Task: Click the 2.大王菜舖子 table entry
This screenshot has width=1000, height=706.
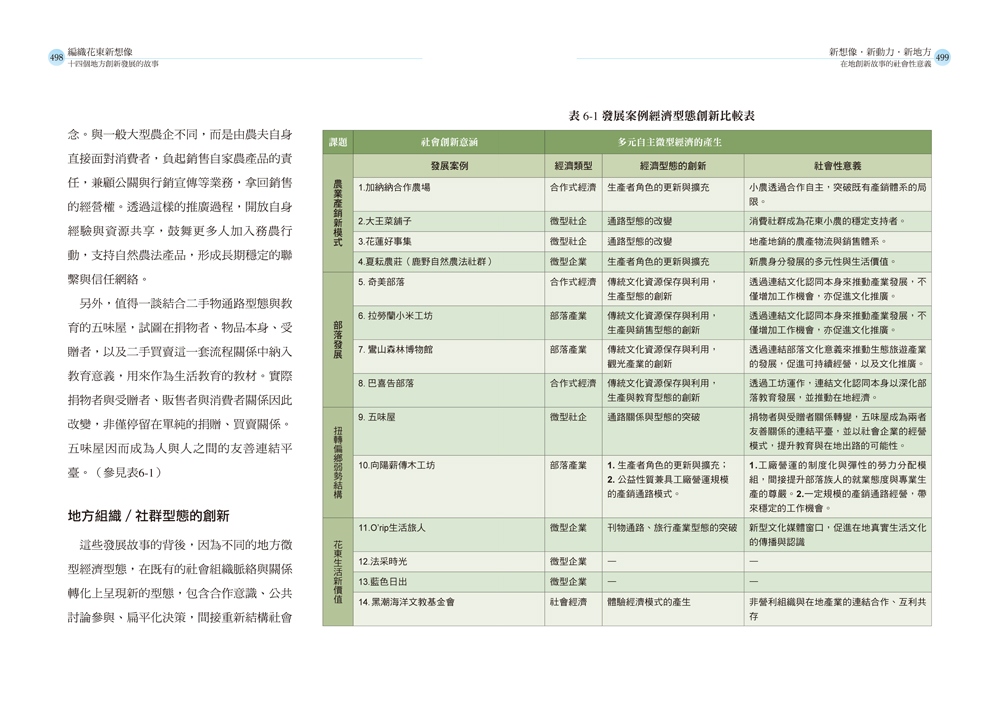Action: 385,221
